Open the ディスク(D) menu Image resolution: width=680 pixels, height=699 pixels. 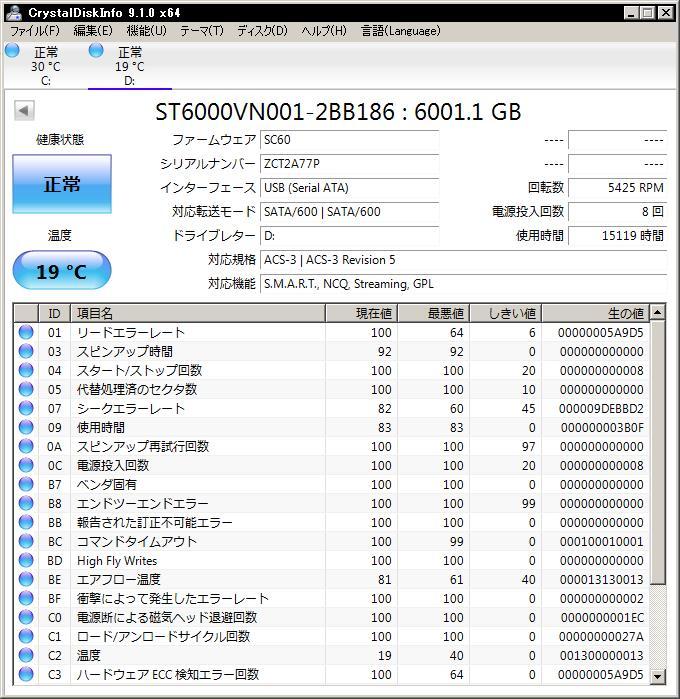tap(262, 31)
